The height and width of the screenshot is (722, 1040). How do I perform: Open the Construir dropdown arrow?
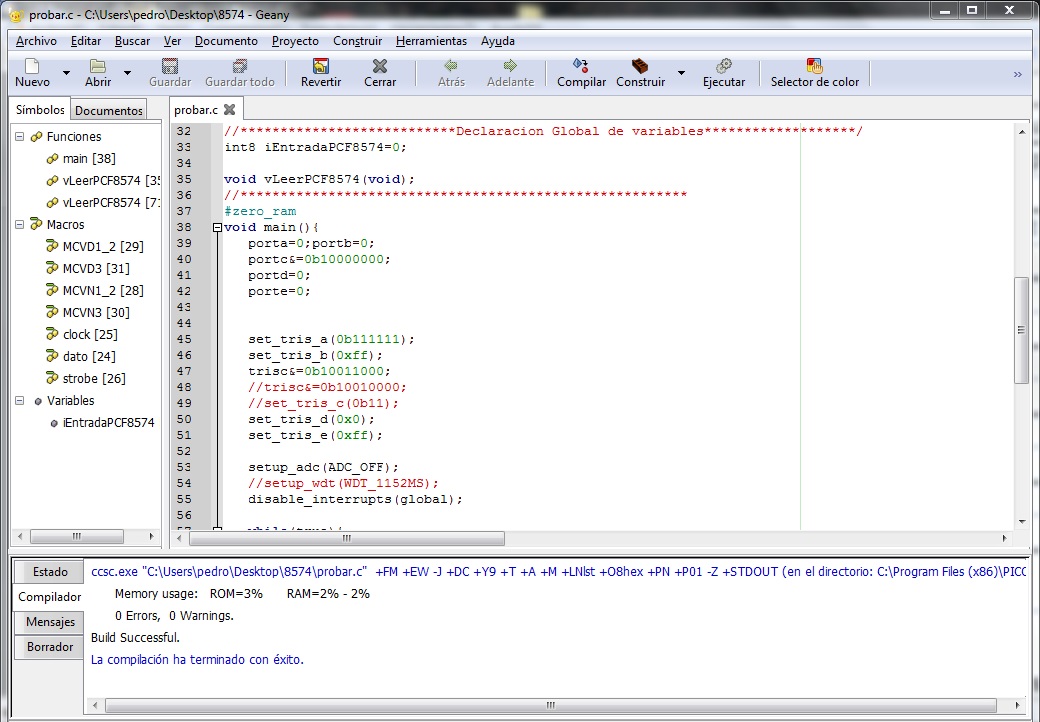[x=681, y=72]
